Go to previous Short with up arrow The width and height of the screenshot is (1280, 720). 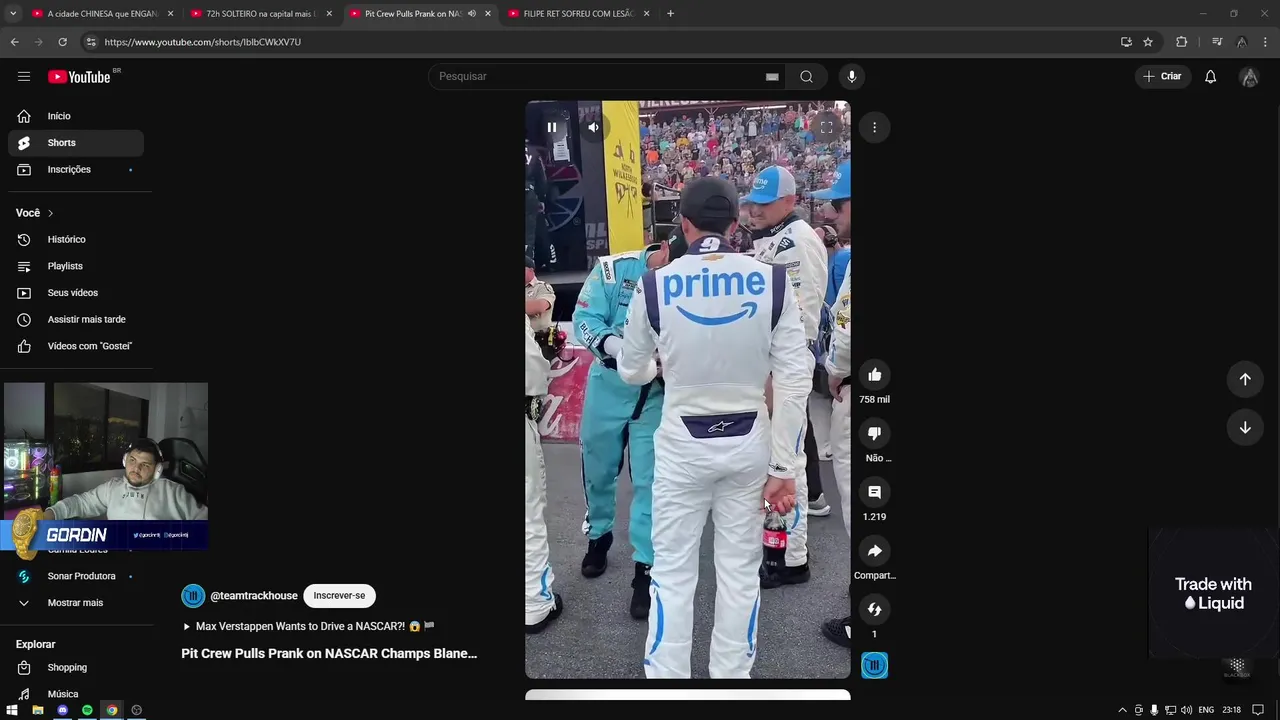pos(1245,379)
